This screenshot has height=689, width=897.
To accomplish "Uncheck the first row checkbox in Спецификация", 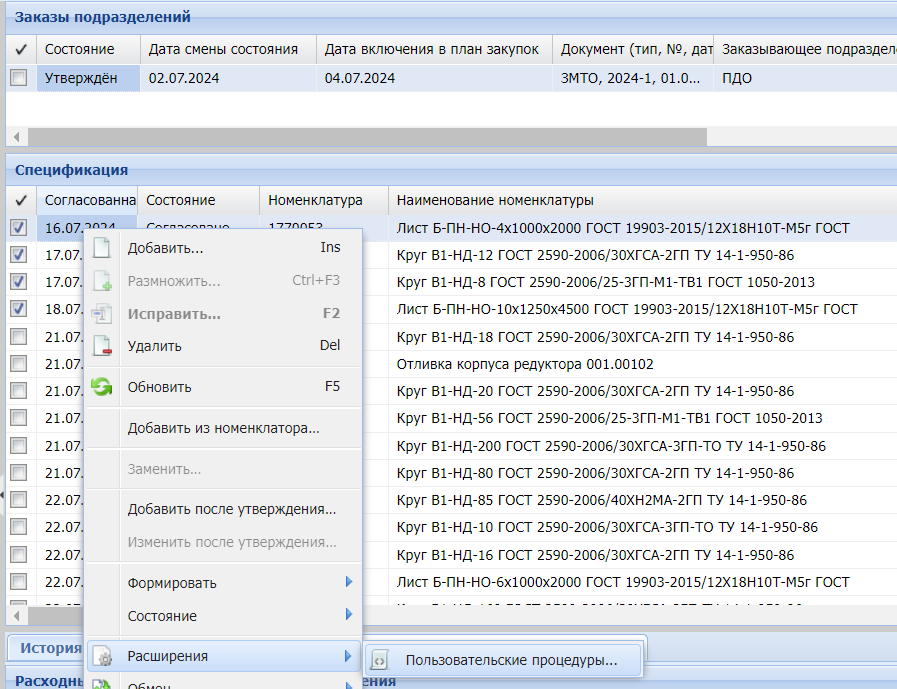I will coord(19,228).
